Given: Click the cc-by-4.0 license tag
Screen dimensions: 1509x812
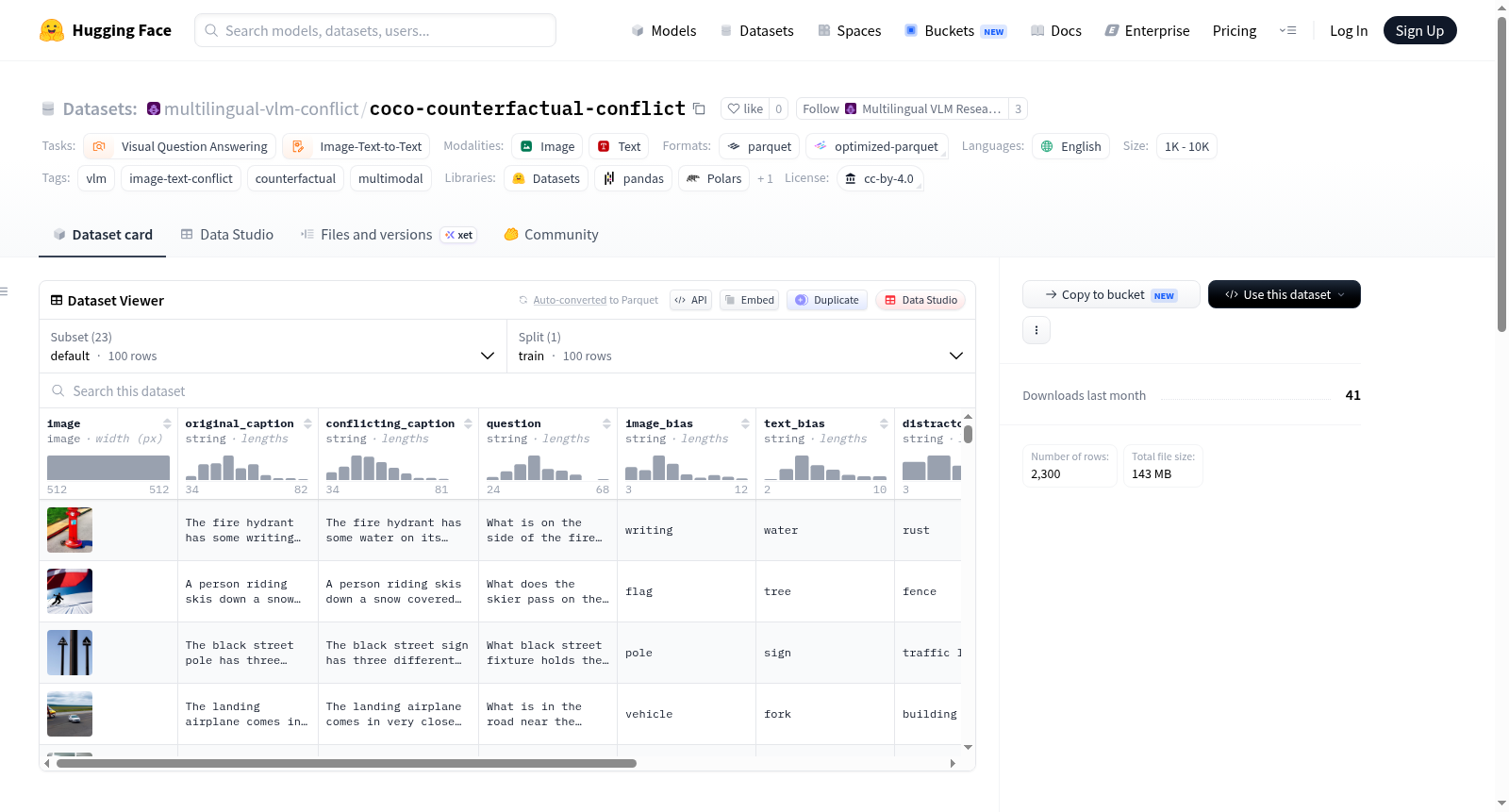Looking at the screenshot, I should pos(880,178).
